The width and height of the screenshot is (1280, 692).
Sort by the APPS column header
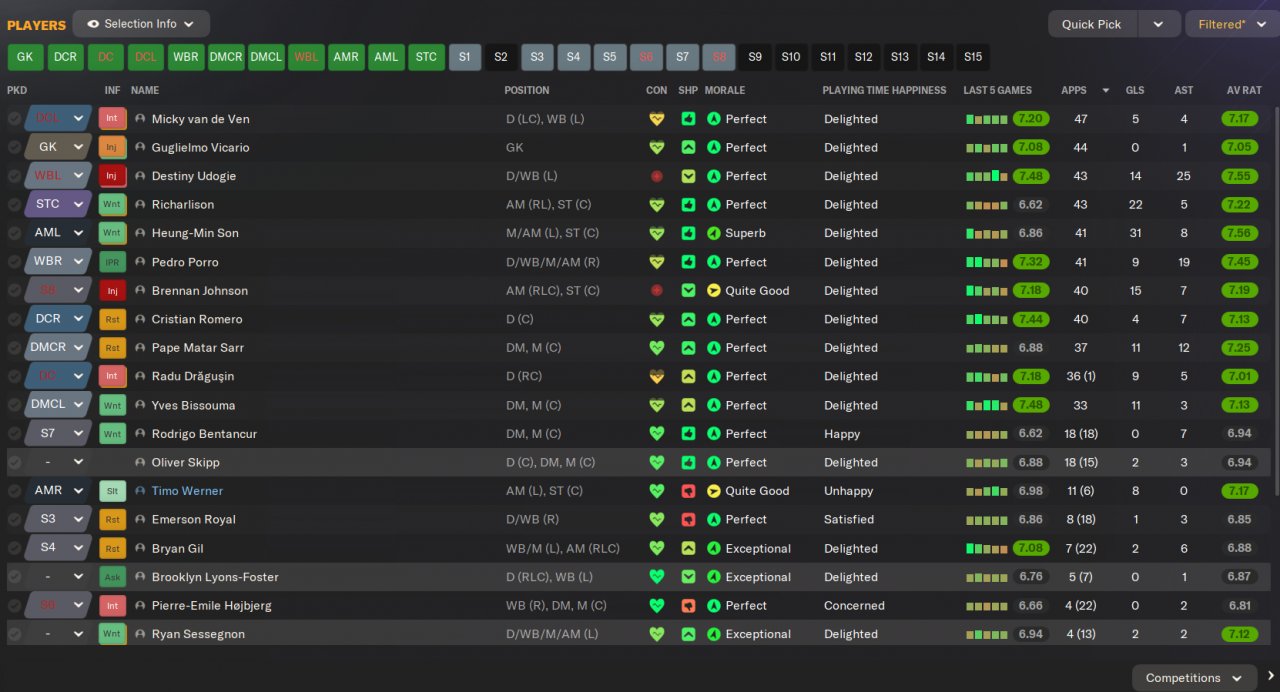1074,90
